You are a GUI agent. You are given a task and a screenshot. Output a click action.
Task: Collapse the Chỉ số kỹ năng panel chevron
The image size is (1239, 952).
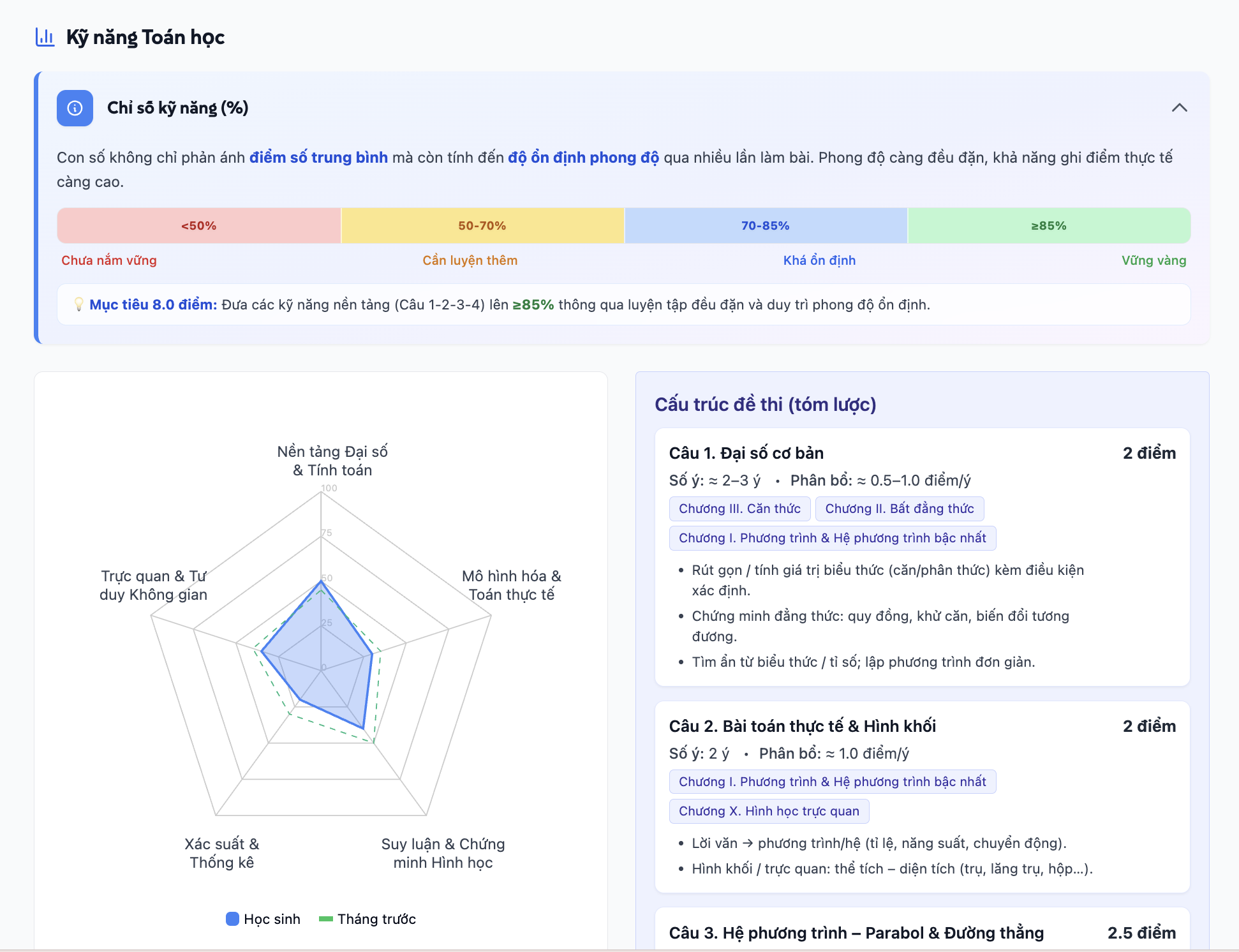coord(1179,108)
